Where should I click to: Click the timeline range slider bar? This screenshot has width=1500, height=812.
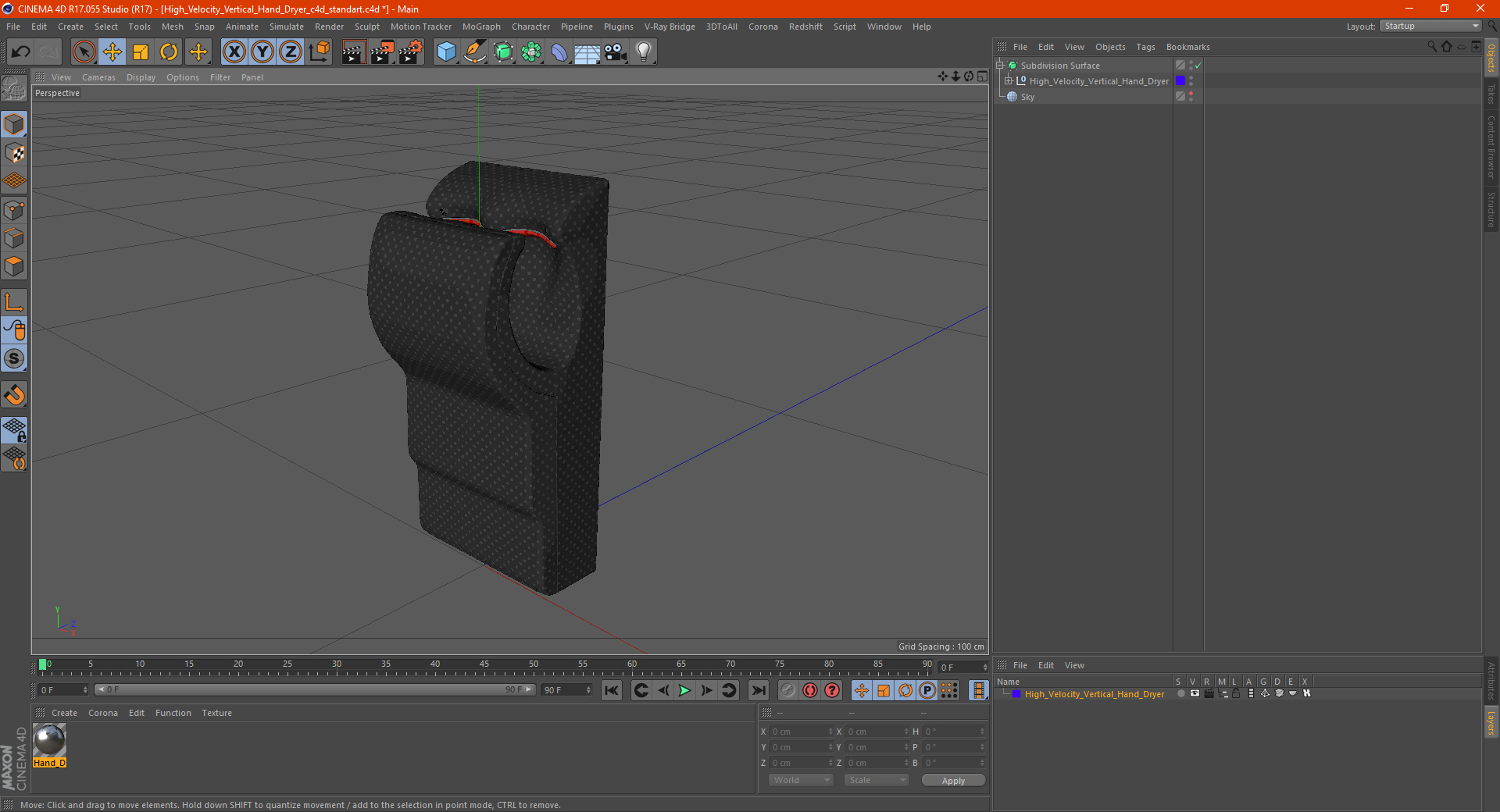click(314, 689)
